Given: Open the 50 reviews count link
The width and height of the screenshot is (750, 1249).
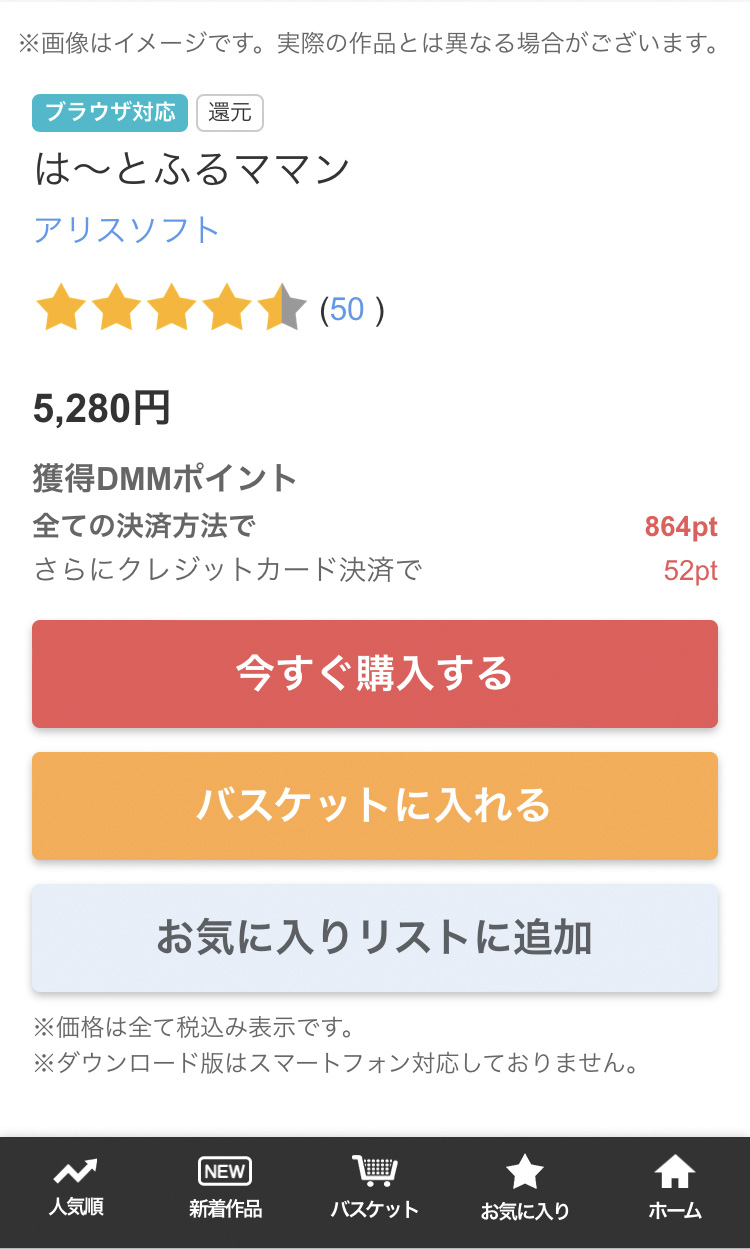Looking at the screenshot, I should 347,310.
